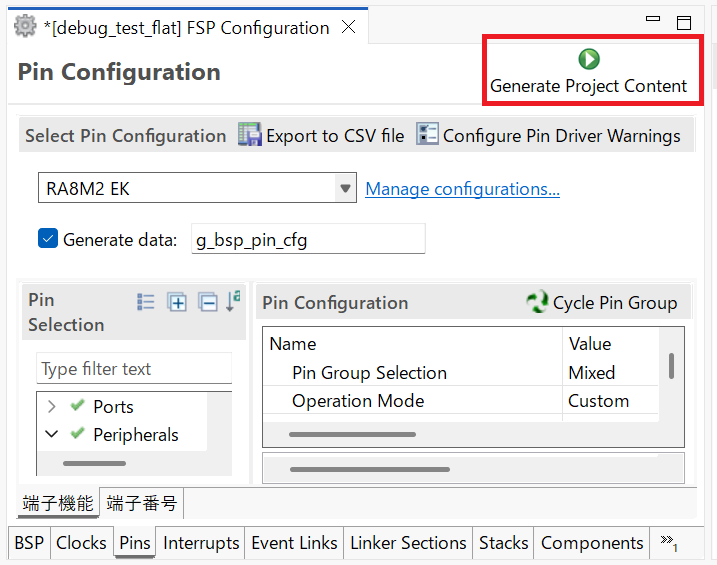The width and height of the screenshot is (717, 565).
Task: Click Export to CSV file icon
Action: (x=249, y=135)
